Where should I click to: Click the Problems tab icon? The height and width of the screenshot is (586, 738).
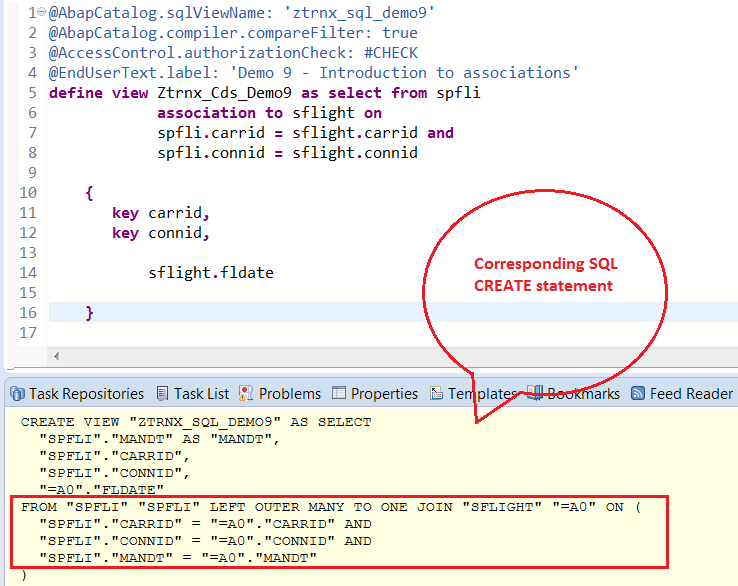[x=246, y=393]
